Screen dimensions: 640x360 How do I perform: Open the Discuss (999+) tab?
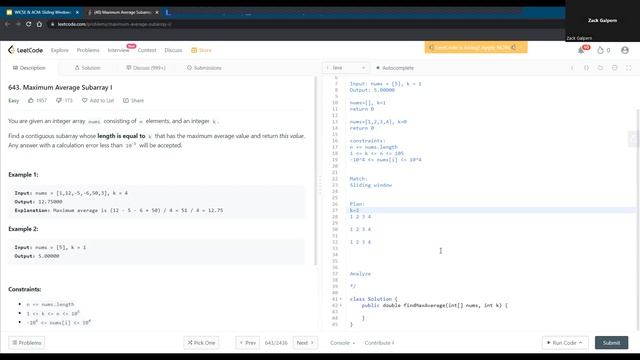click(146, 68)
